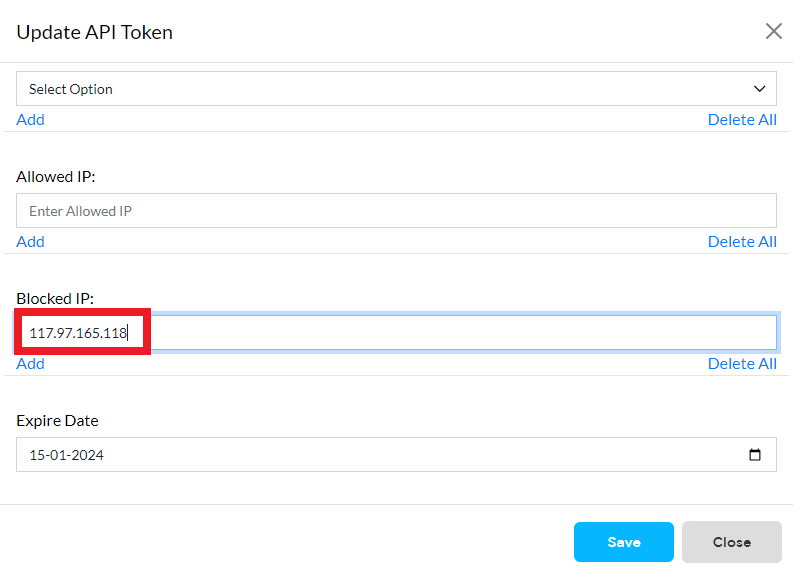The width and height of the screenshot is (793, 578).
Task: Click into the Blocked IP text field
Action: coord(396,332)
